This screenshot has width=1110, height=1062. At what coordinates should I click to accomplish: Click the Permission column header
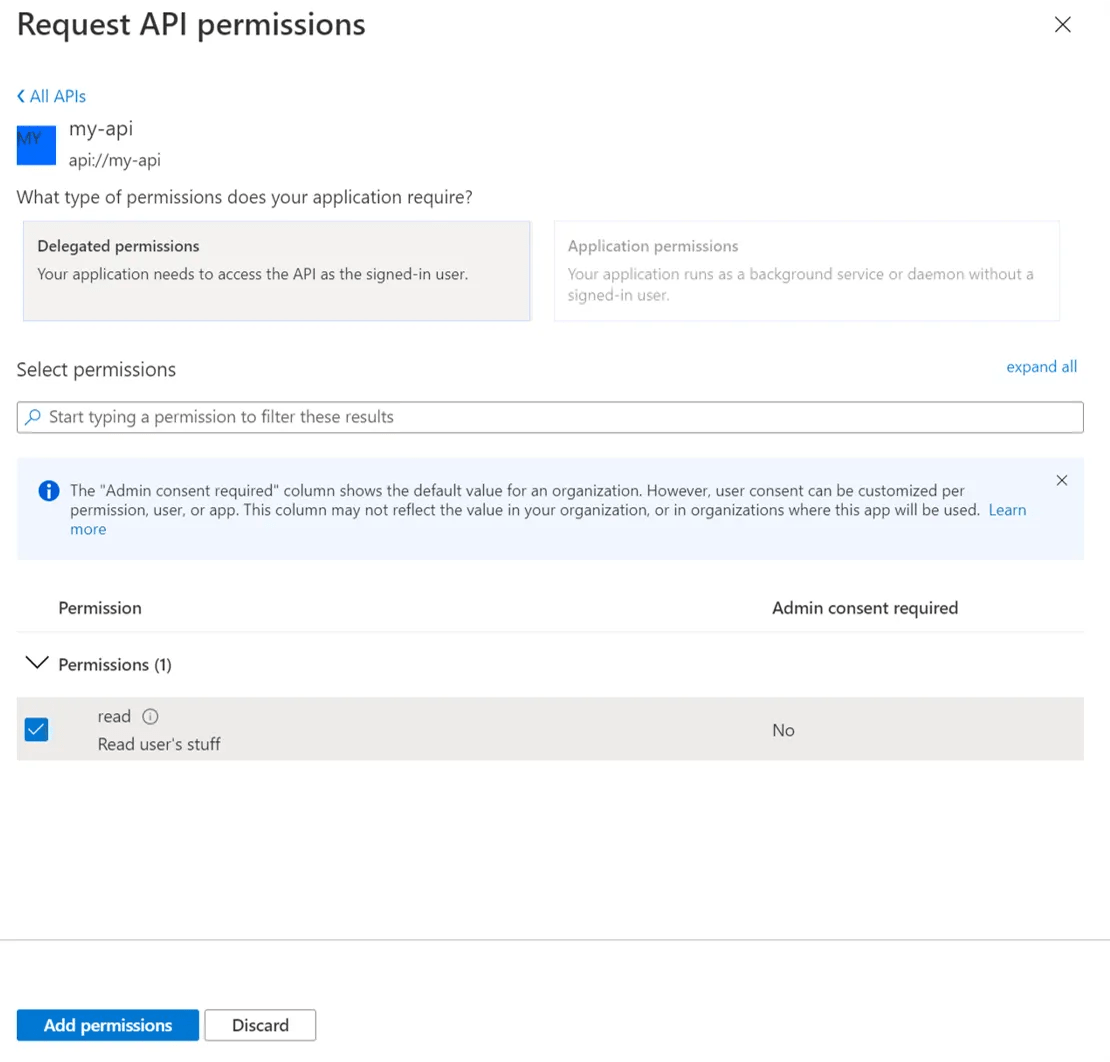pyautogui.click(x=100, y=608)
